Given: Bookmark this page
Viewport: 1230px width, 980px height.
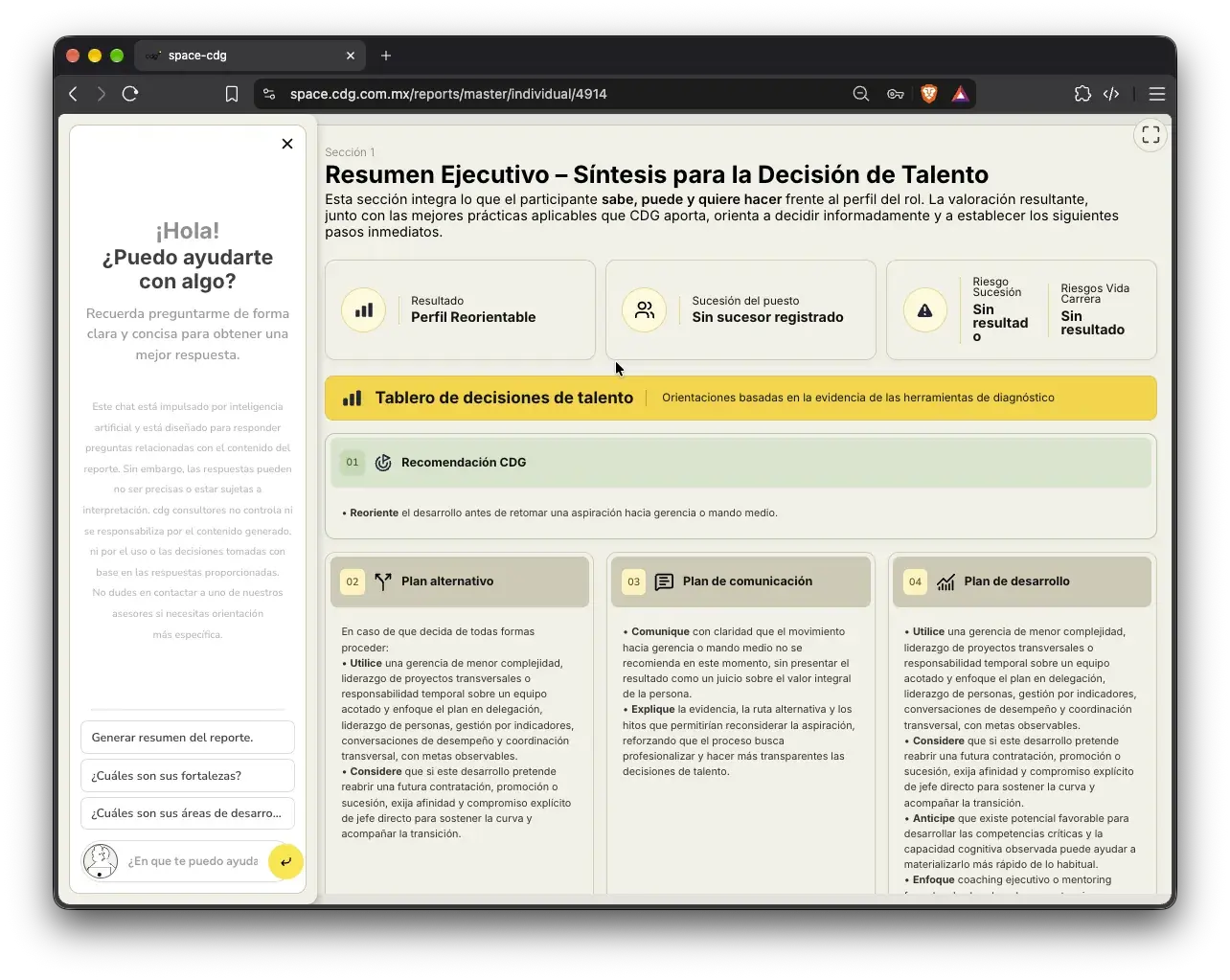Looking at the screenshot, I should [x=232, y=94].
